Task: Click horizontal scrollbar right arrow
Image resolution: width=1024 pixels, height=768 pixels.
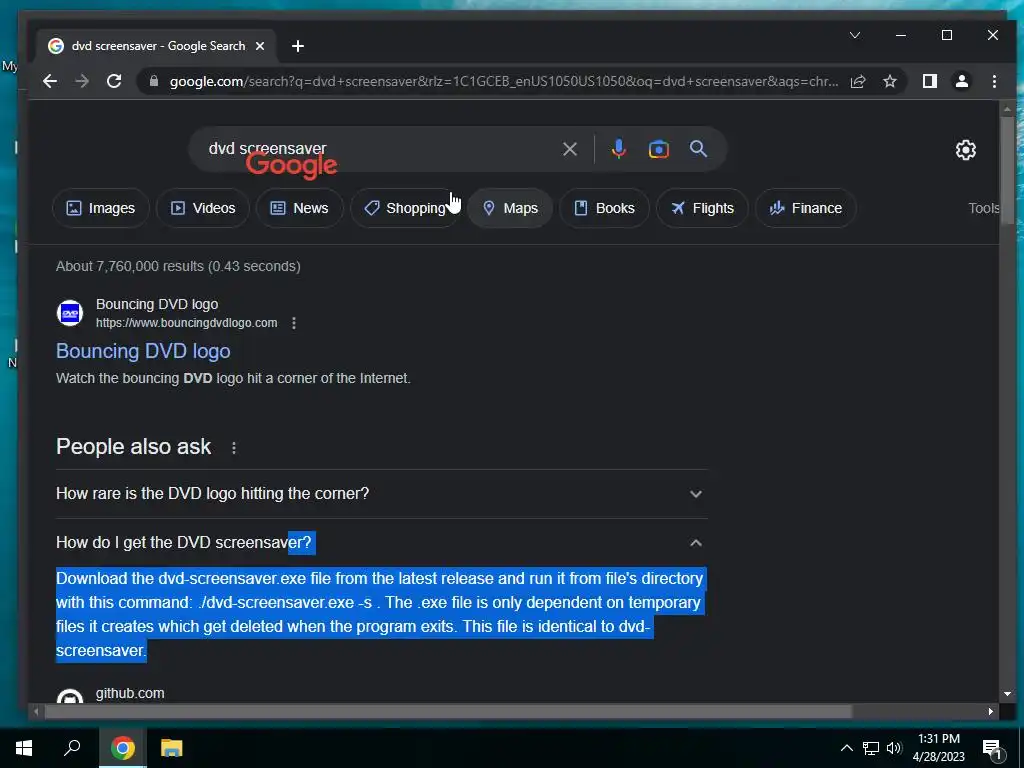Action: tap(991, 711)
